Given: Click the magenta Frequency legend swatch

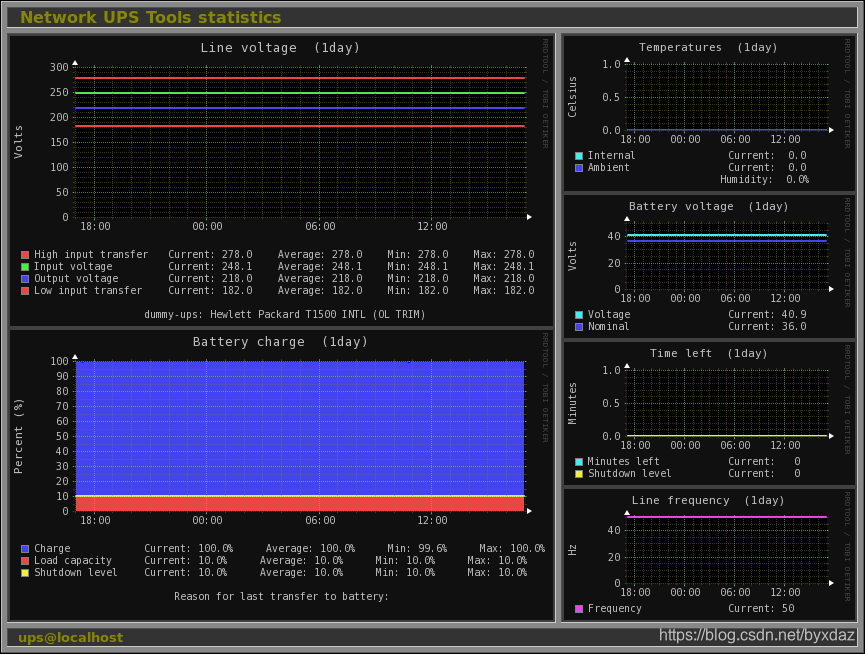Looking at the screenshot, I should click(x=579, y=609).
